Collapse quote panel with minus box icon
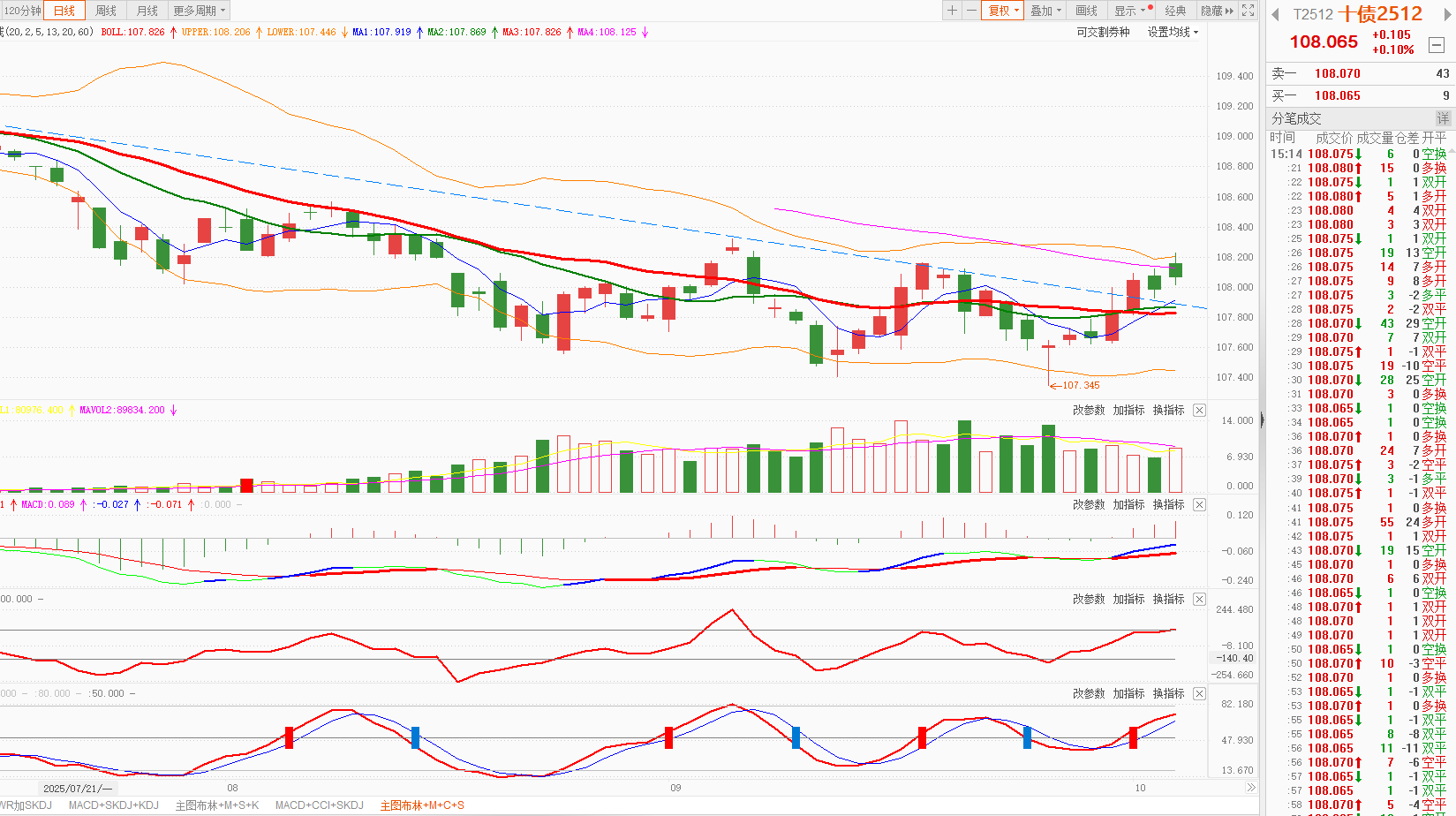 click(x=1437, y=45)
